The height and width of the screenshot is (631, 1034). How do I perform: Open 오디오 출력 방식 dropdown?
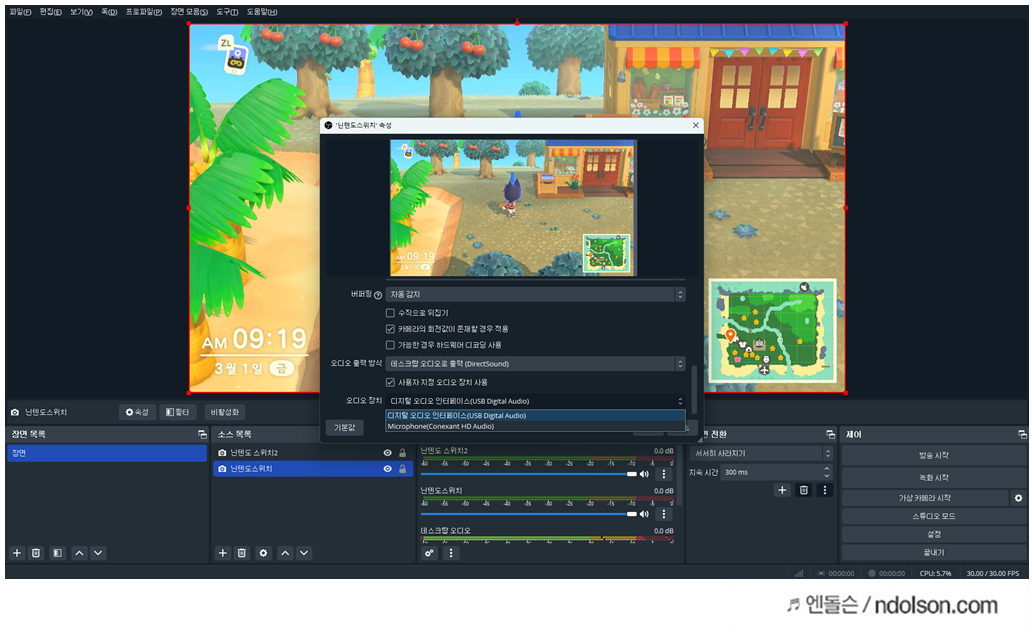tap(535, 364)
